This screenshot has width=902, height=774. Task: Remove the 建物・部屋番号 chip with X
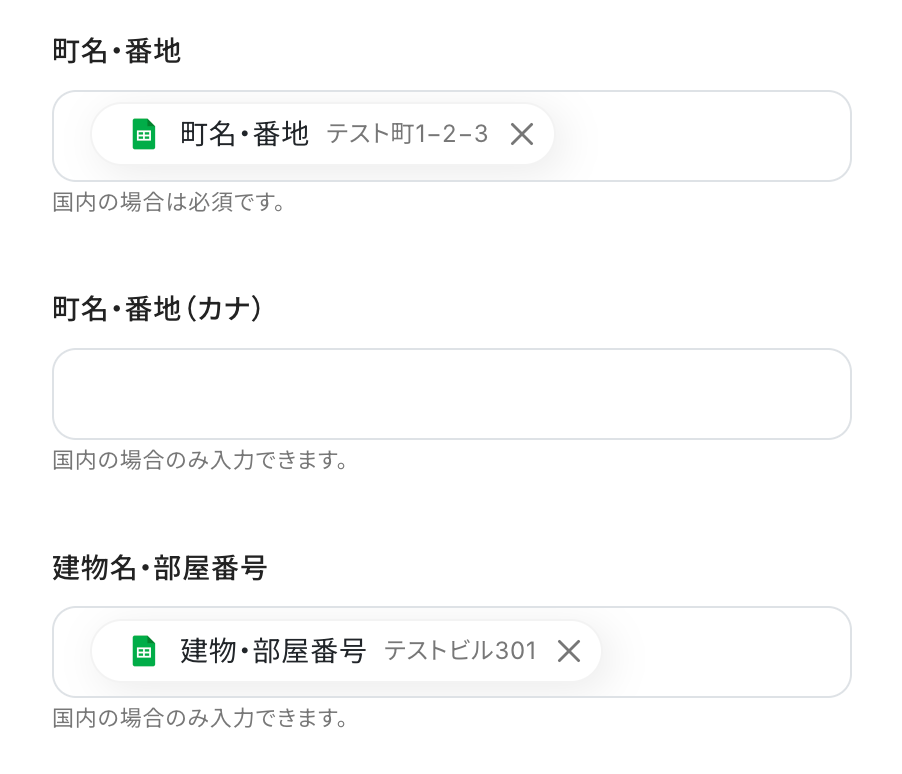pyautogui.click(x=569, y=651)
